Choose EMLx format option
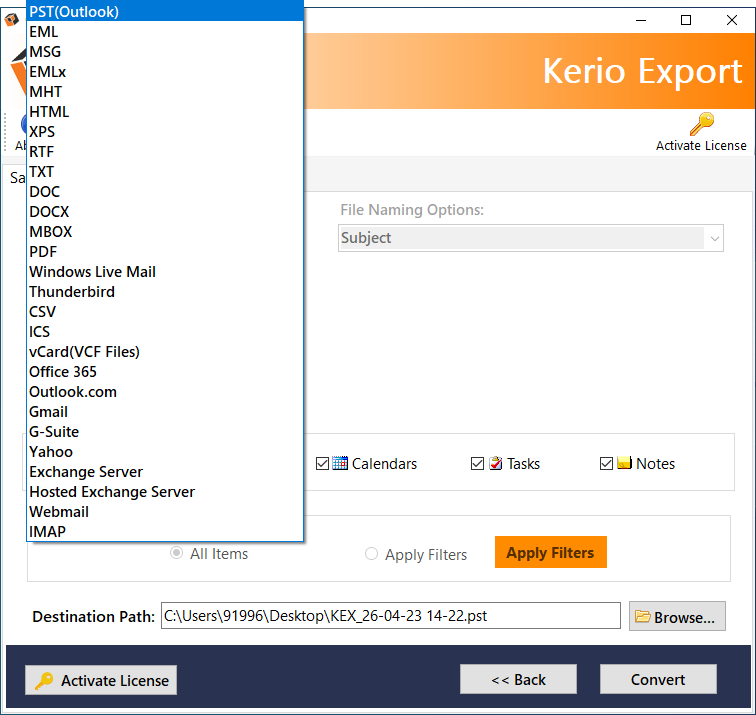The image size is (756, 715). [165, 72]
